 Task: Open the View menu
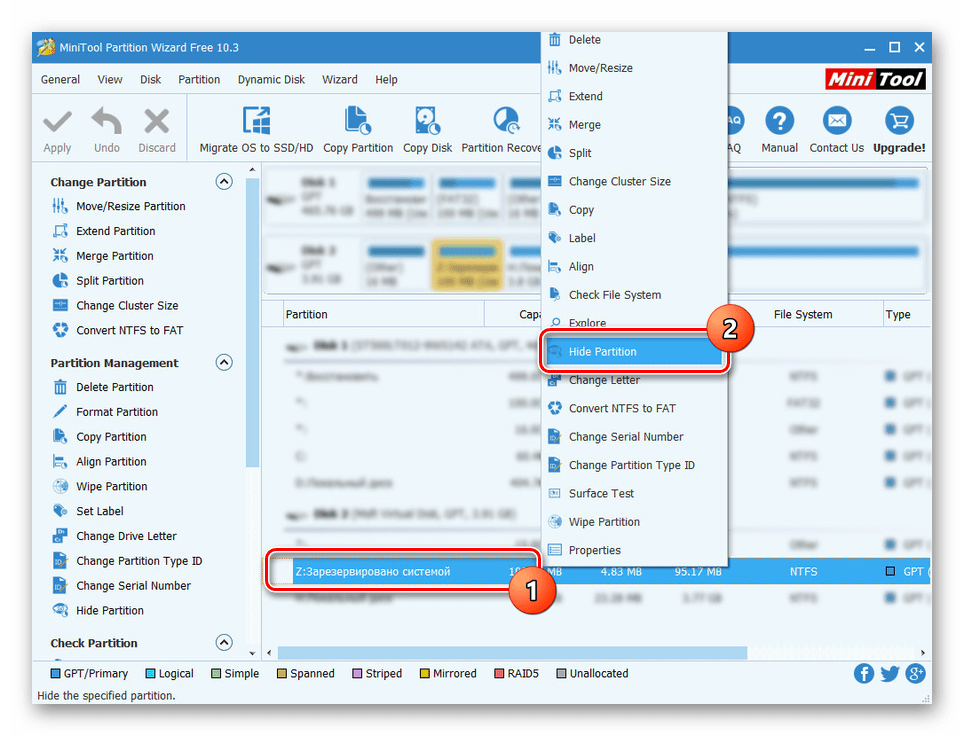pos(109,79)
